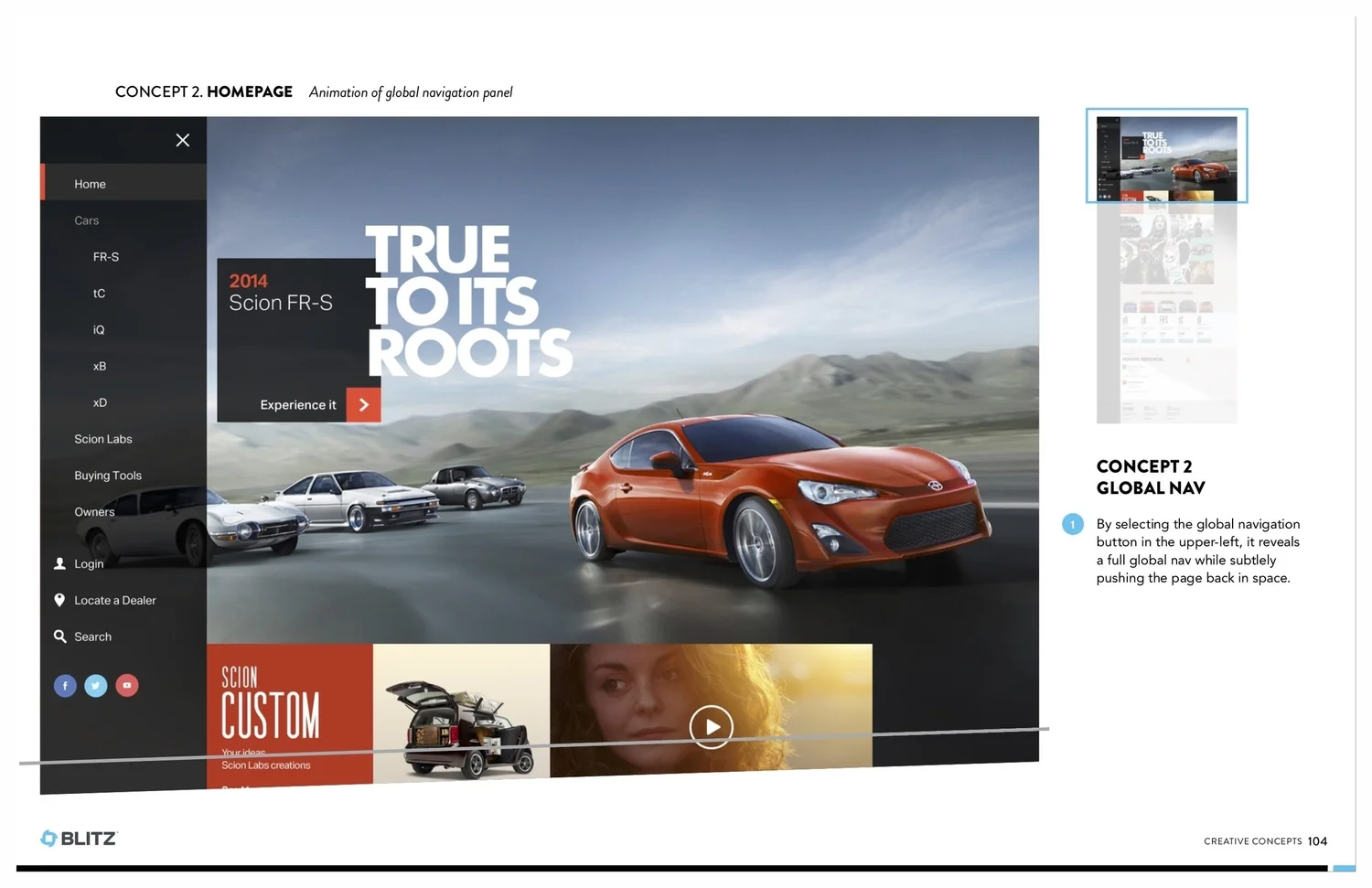The width and height of the screenshot is (1372, 888).
Task: Open the Cars menu item
Action: [87, 220]
